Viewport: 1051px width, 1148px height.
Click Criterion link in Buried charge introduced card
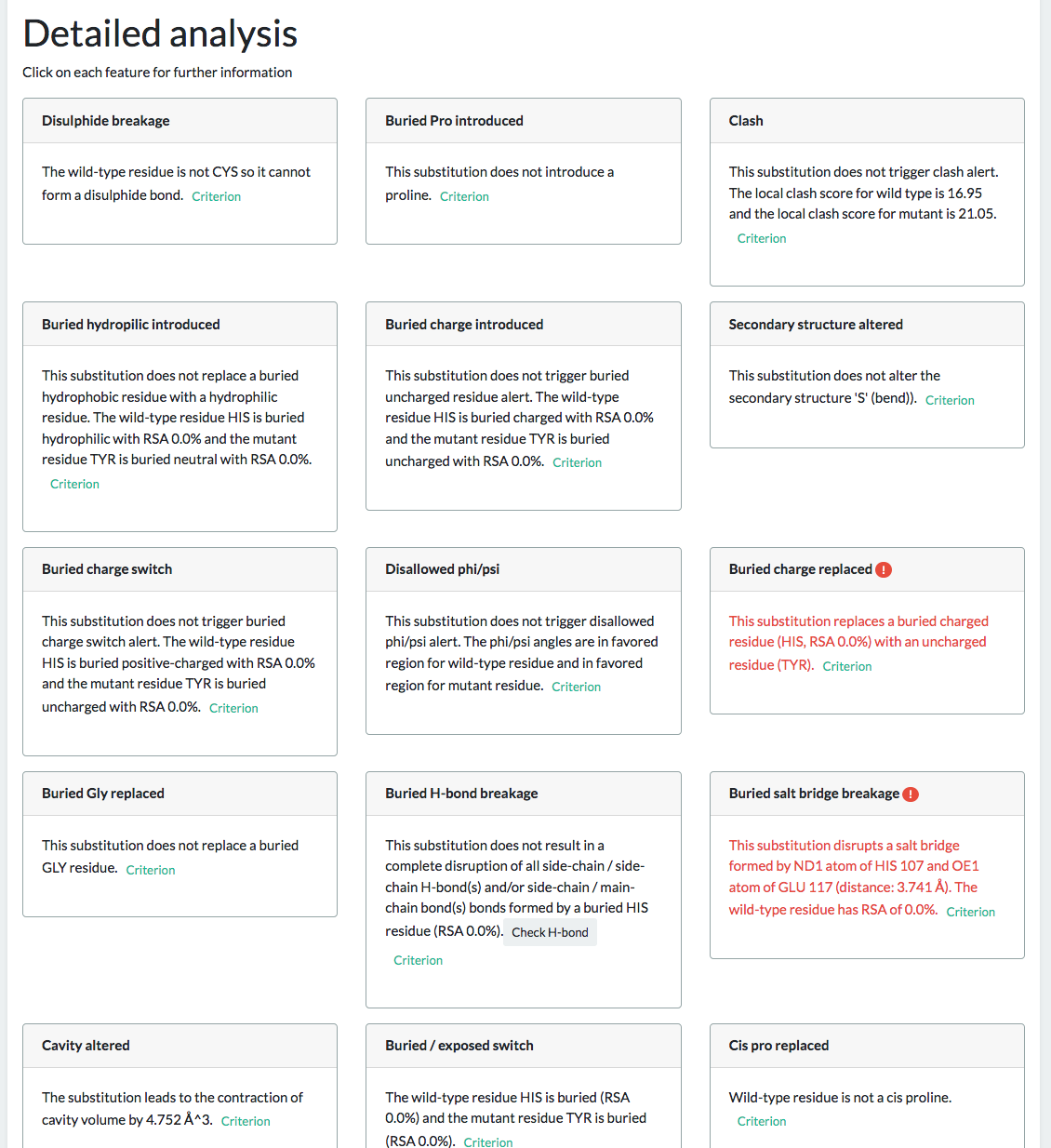coord(577,462)
